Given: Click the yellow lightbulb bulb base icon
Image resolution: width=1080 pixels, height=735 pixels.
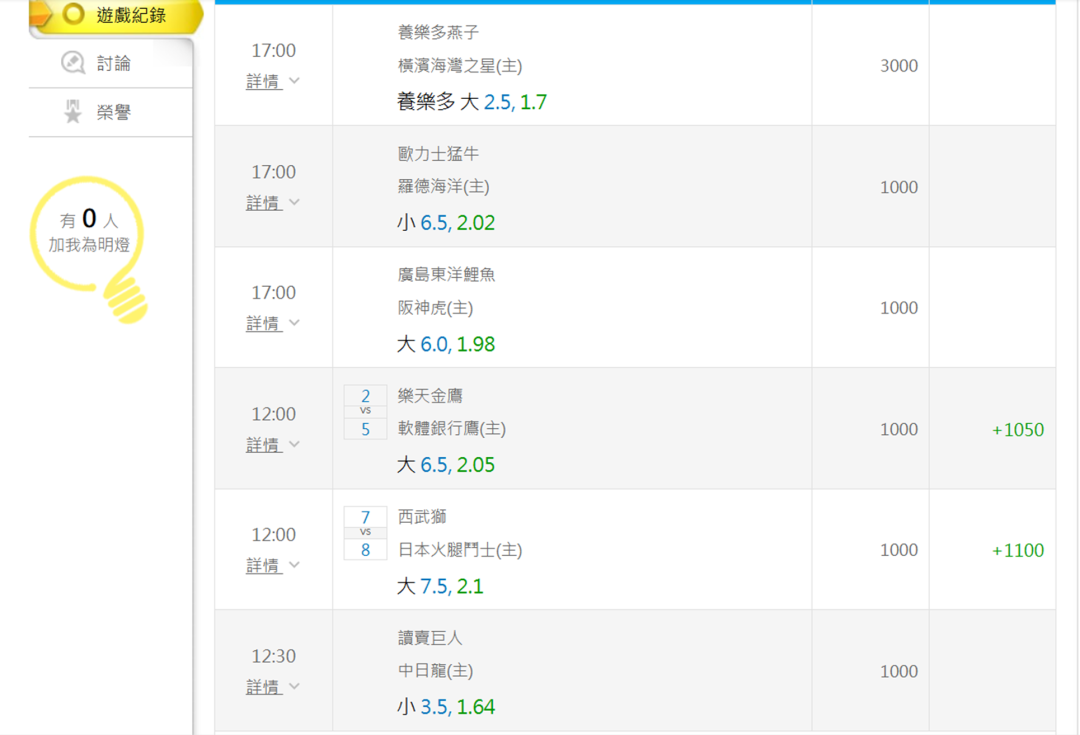Looking at the screenshot, I should 126,298.
